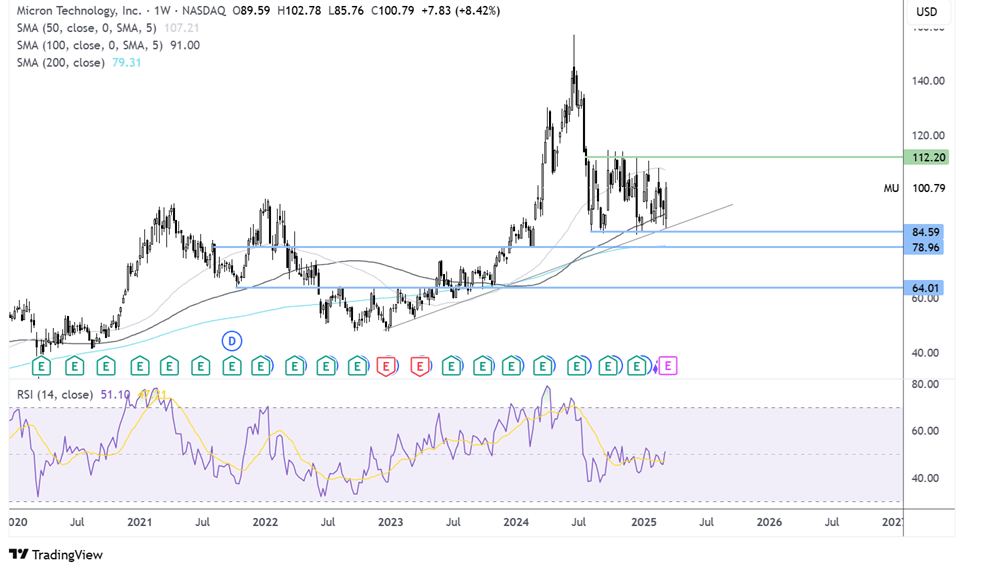Screen dimensions: 984x572
Task: Click the blue dividend D marker
Action: (232, 341)
